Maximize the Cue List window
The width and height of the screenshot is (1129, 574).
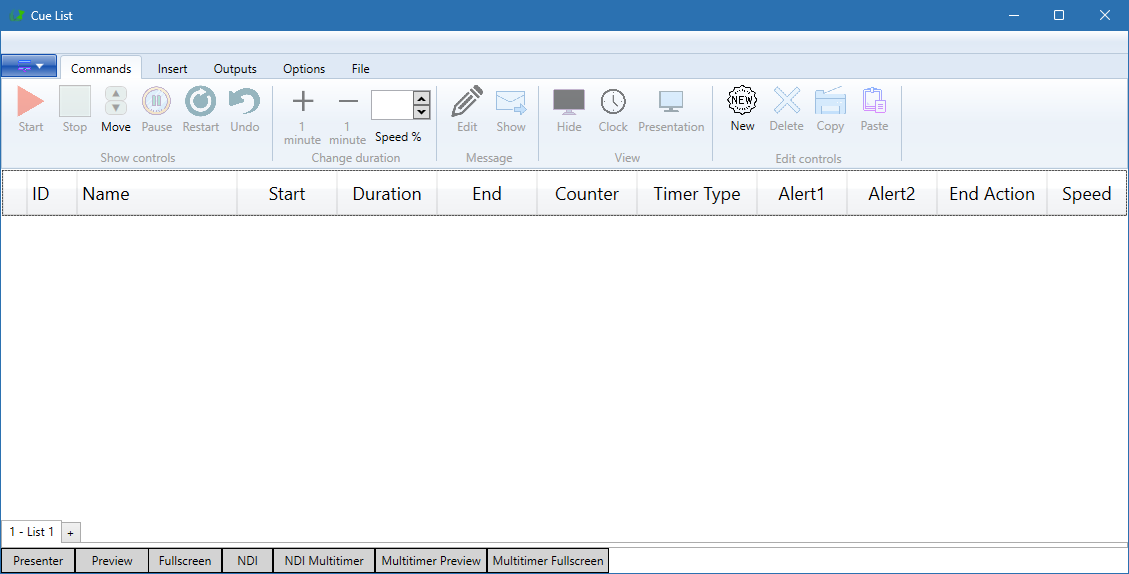1058,15
